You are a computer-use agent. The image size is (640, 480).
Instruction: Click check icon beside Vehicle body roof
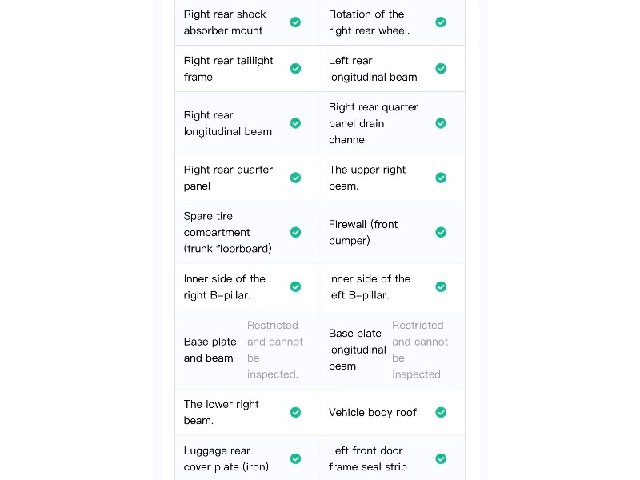click(x=441, y=412)
